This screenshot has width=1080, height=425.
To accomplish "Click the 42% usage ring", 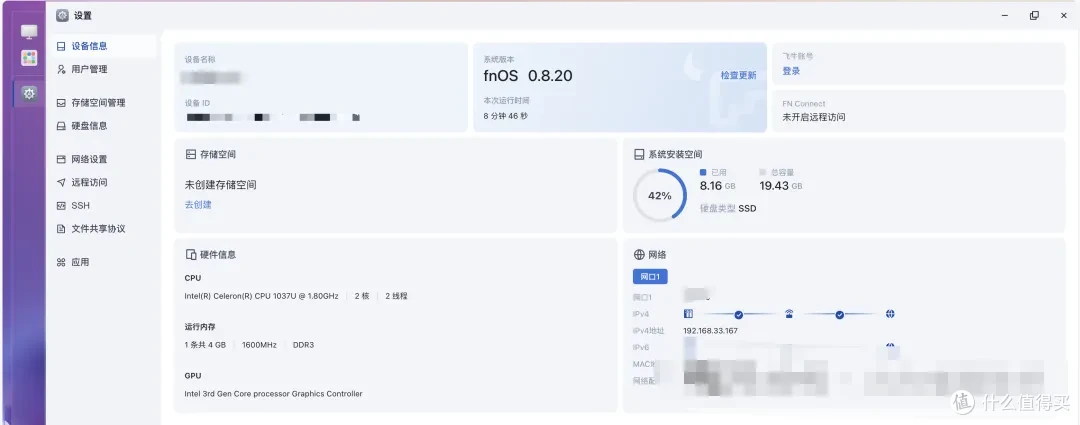I will point(660,196).
